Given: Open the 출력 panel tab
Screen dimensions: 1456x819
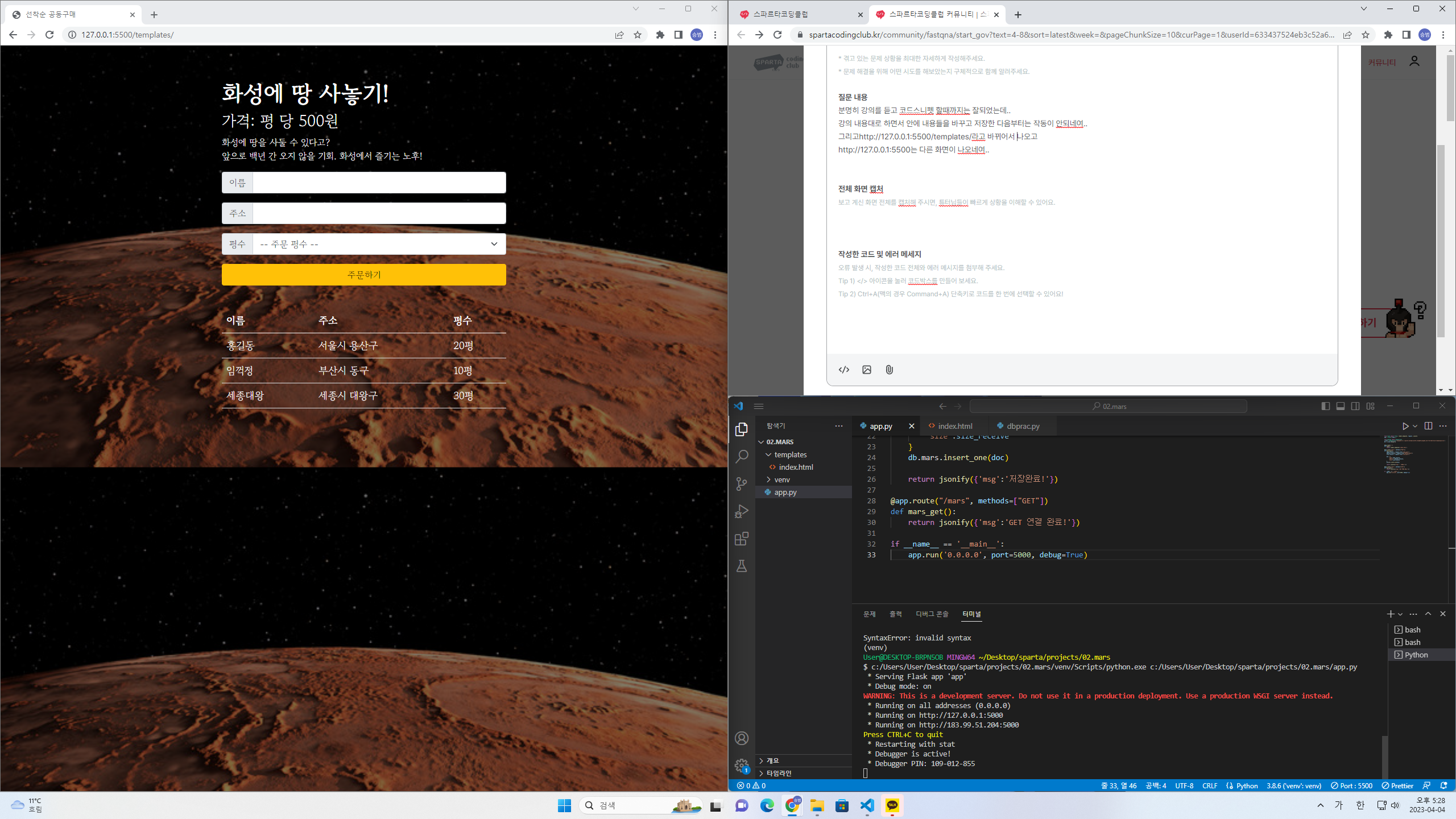Looking at the screenshot, I should coord(896,614).
